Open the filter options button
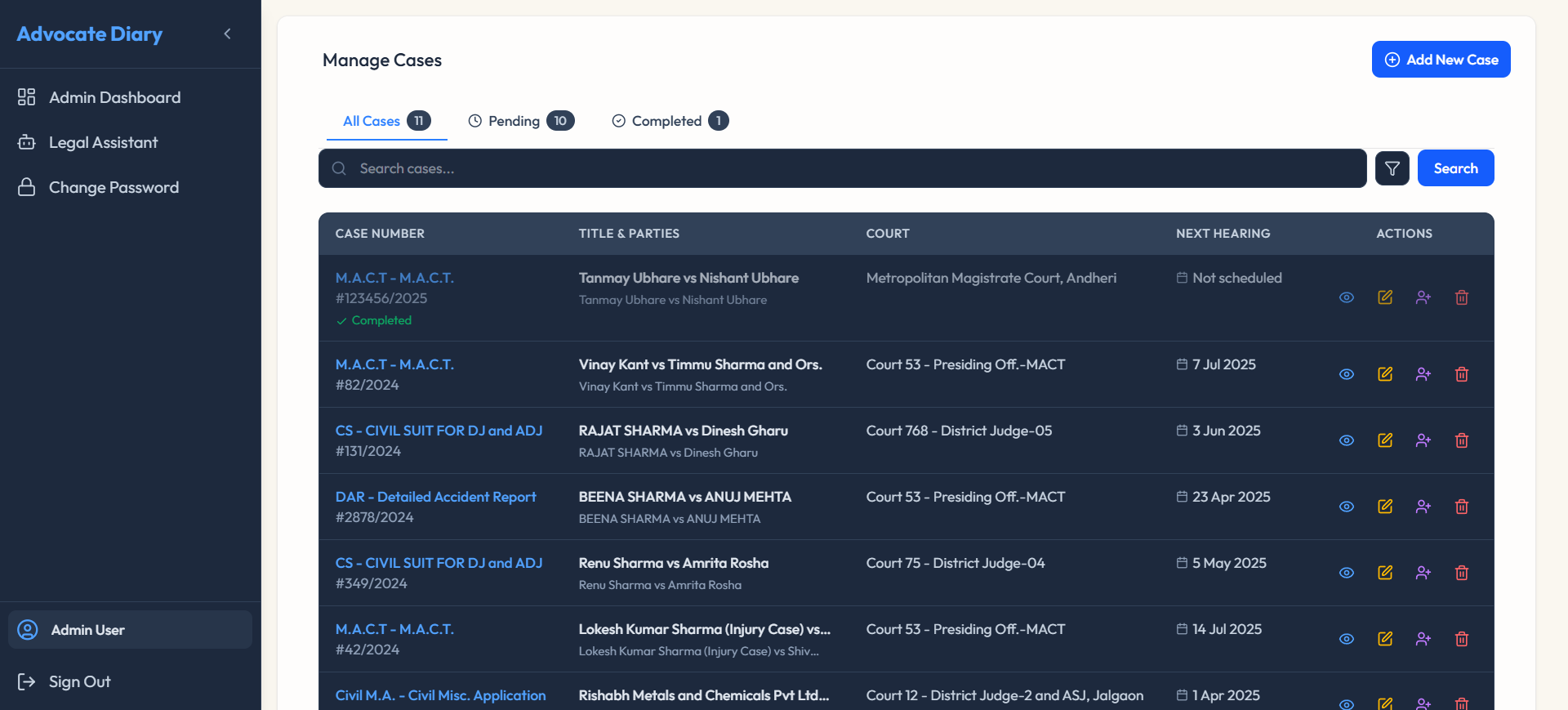The image size is (1568, 710). [x=1392, y=168]
